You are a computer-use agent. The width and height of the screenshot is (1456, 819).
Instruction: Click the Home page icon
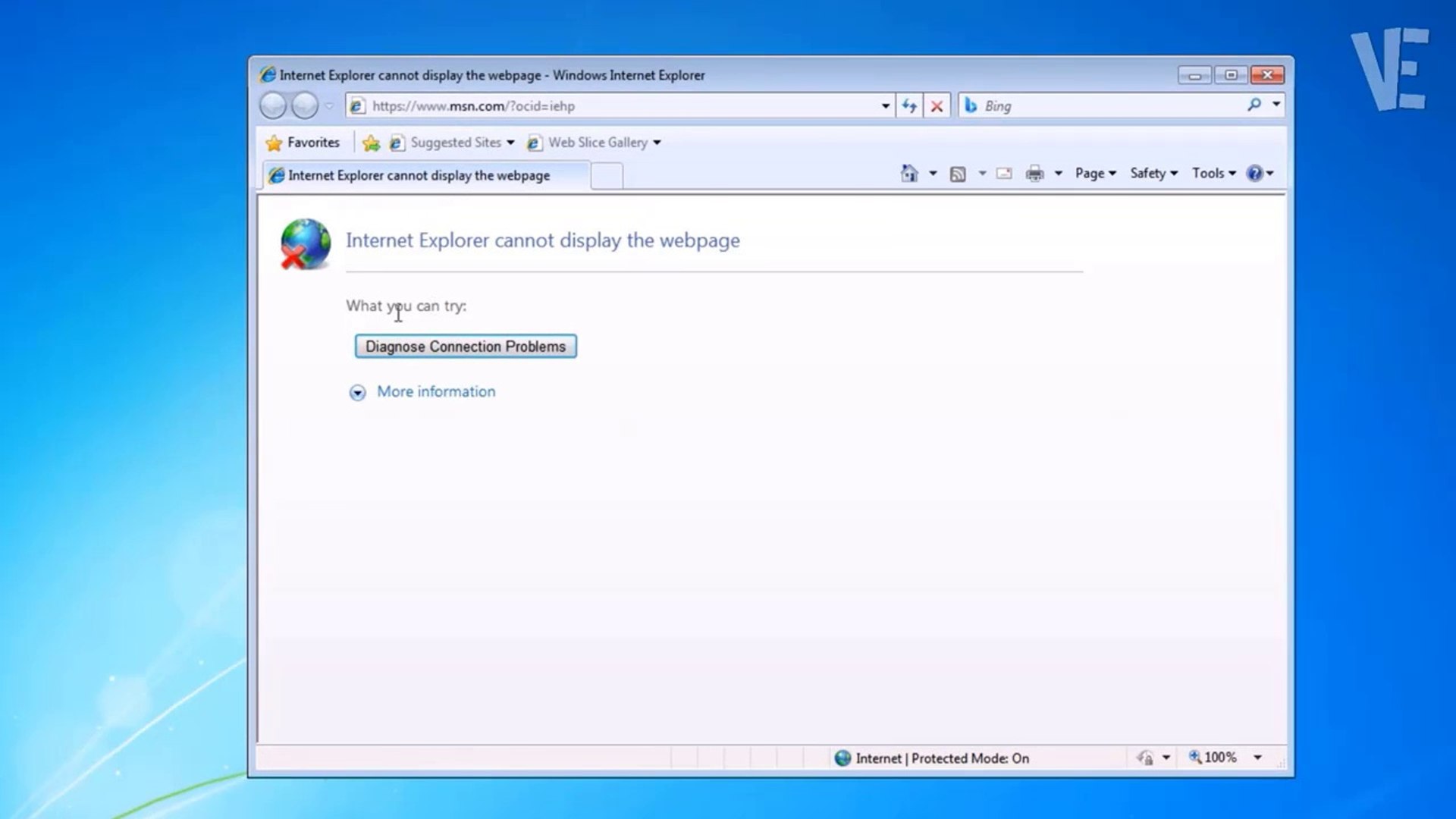(x=908, y=174)
